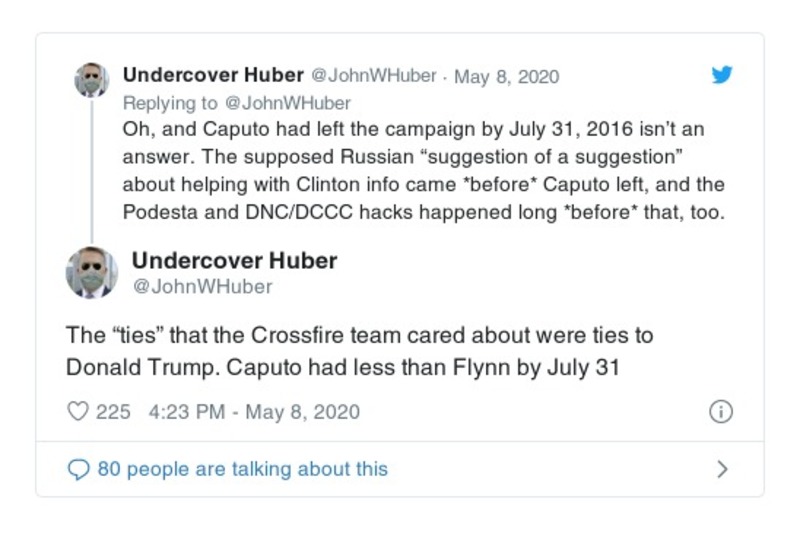Open the Undercover Huber name in the top tweet

click(212, 76)
